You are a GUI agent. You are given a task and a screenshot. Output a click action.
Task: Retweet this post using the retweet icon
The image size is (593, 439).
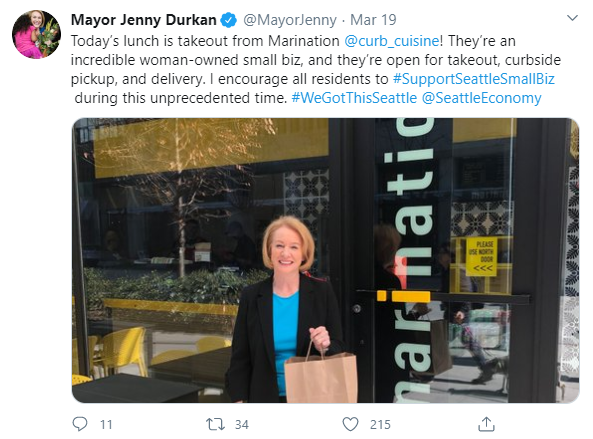tap(215, 424)
